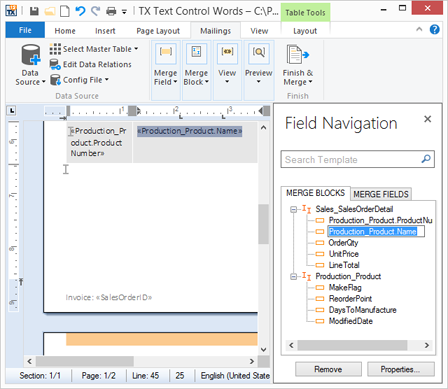Click the search magnifier icon in Field Navigation
448x389 pixels.
point(426,159)
